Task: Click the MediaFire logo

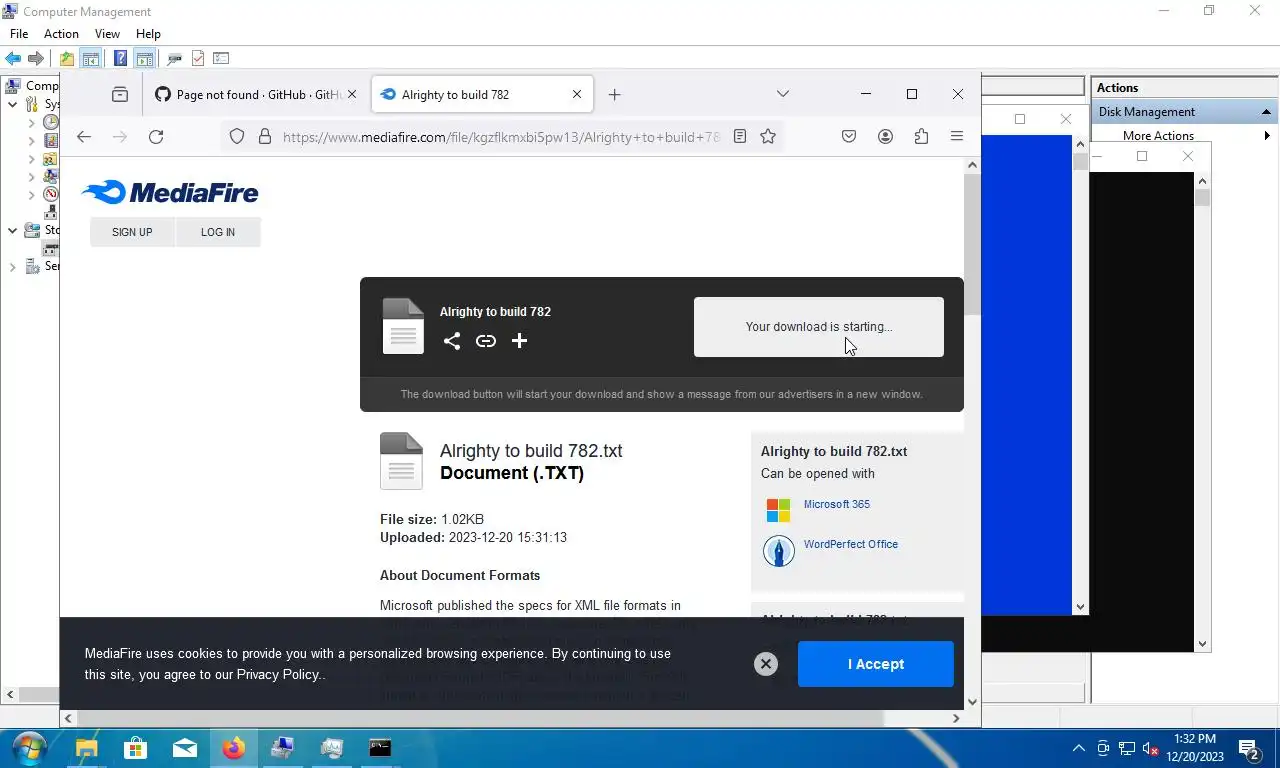Action: pyautogui.click(x=170, y=192)
